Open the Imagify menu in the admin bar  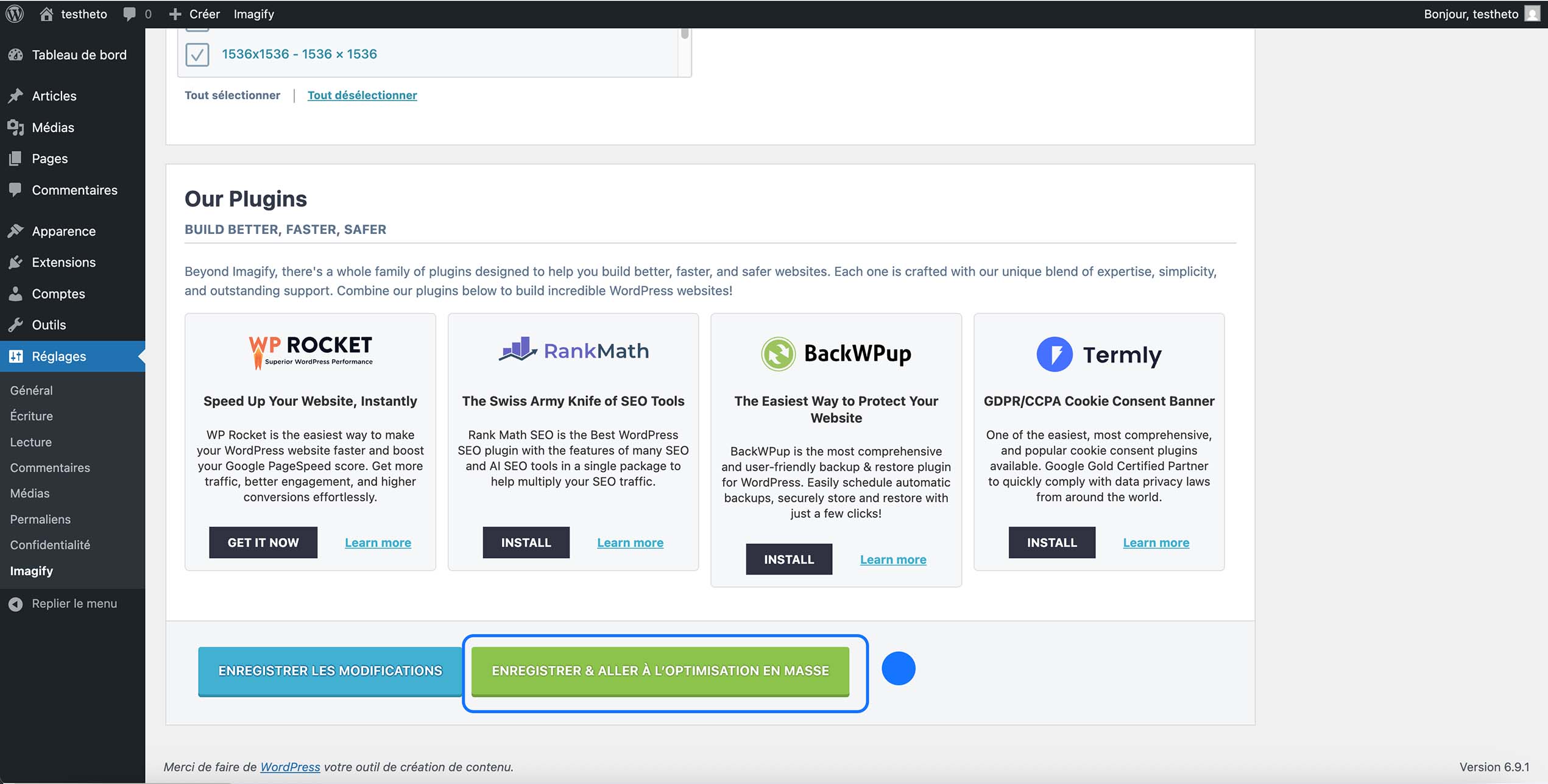click(x=253, y=13)
